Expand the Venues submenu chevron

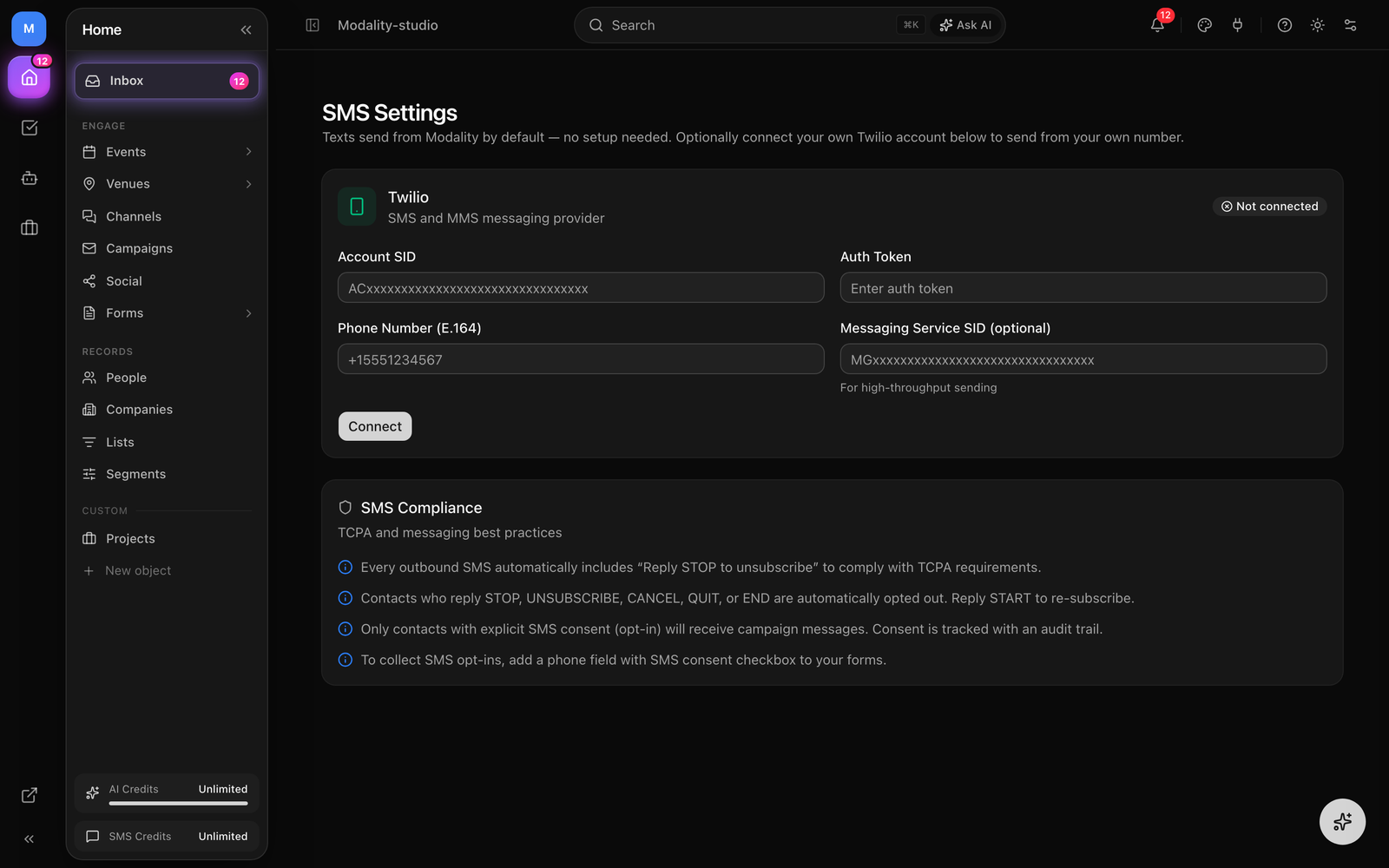point(248,184)
